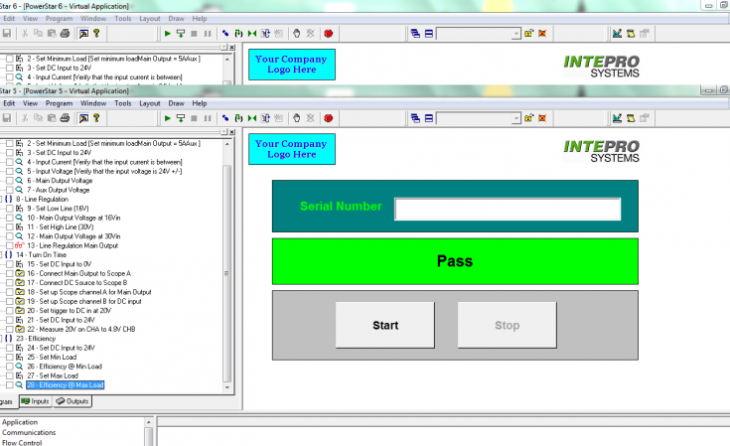730x446 pixels.
Task: Click scroll-up arrow of PowerStar 5 program tree
Action: 227,144
